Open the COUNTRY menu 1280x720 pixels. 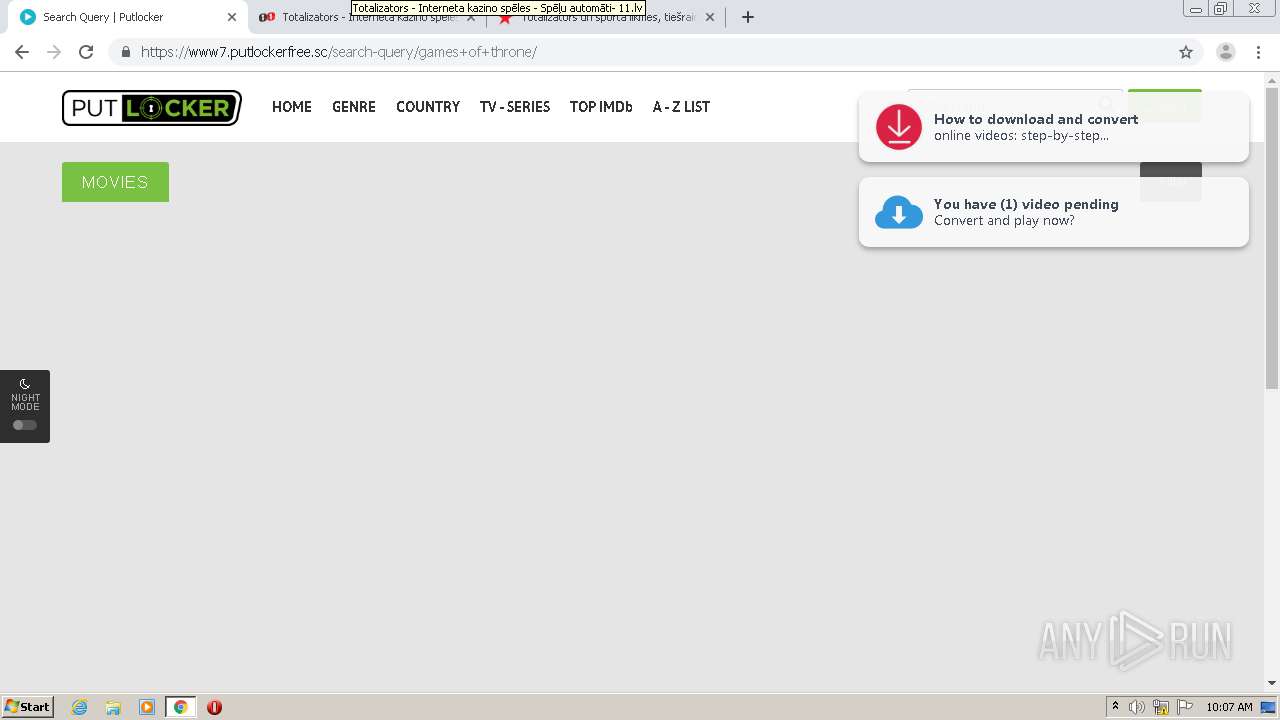(x=428, y=107)
